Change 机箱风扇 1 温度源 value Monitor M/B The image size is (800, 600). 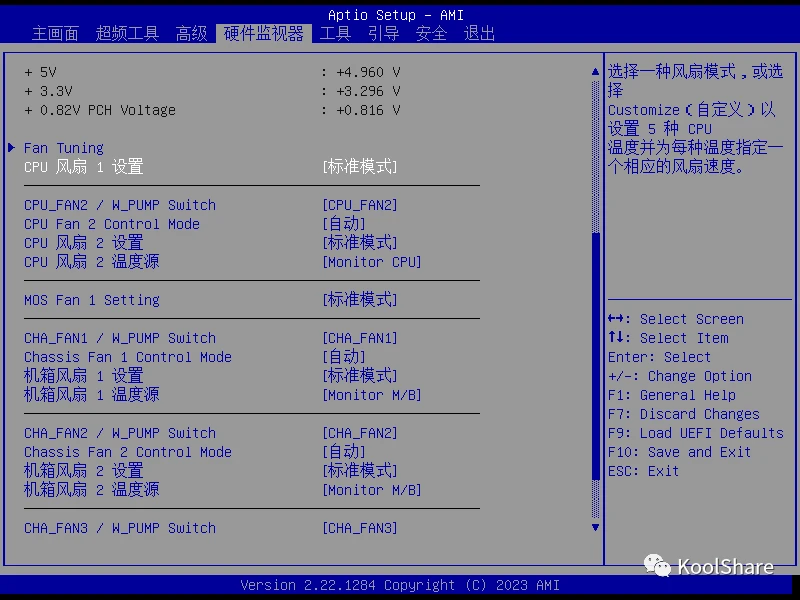point(372,395)
